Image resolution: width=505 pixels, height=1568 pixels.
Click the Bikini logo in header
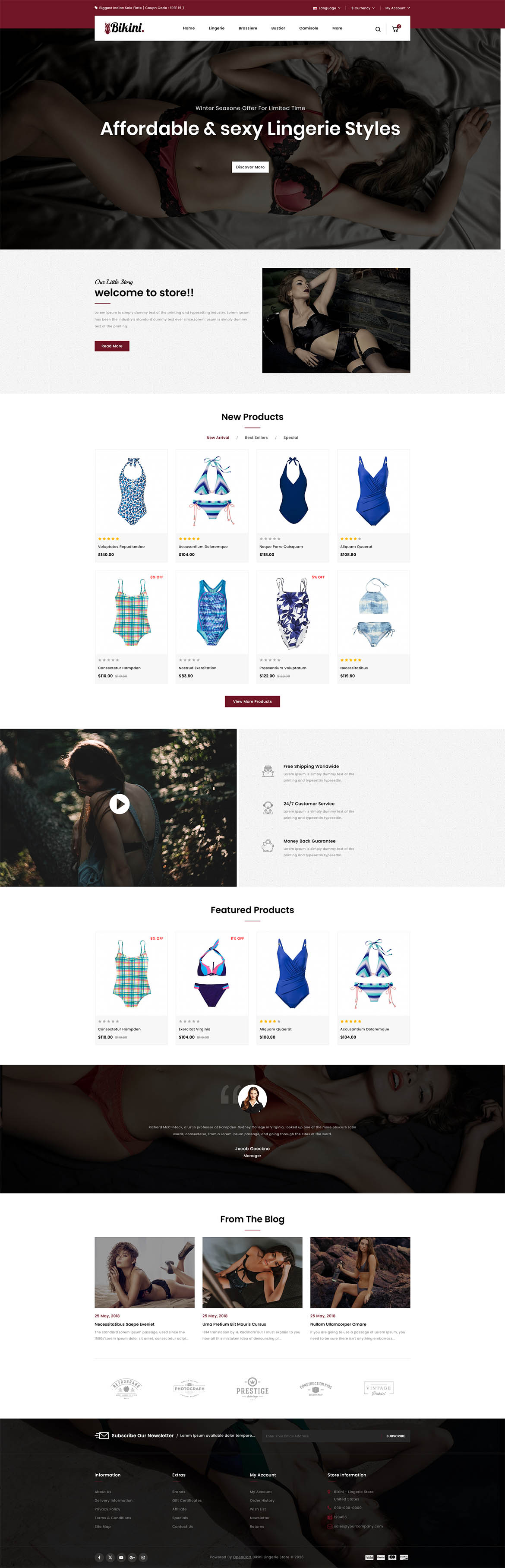(x=124, y=27)
